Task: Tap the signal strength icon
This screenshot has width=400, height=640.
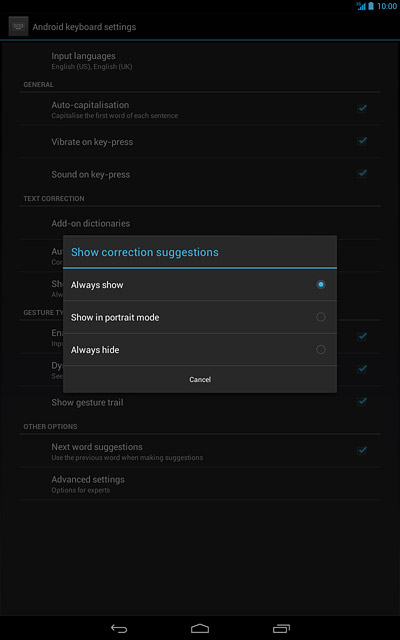Action: pyautogui.click(x=361, y=6)
